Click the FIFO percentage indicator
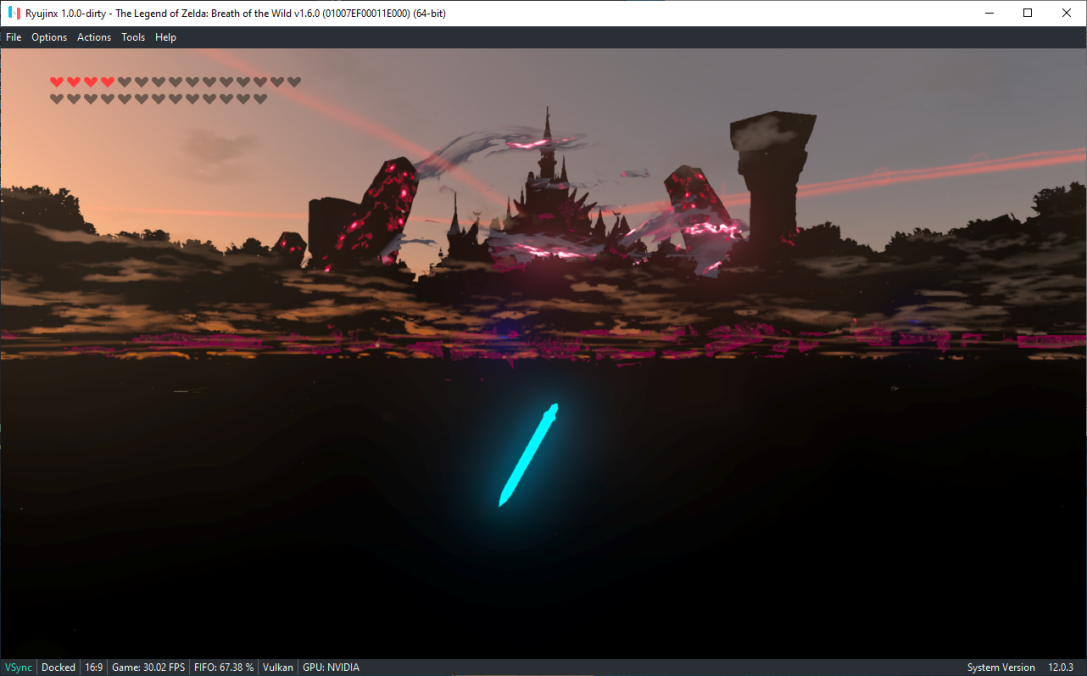Viewport: 1087px width, 676px height. coord(224,667)
